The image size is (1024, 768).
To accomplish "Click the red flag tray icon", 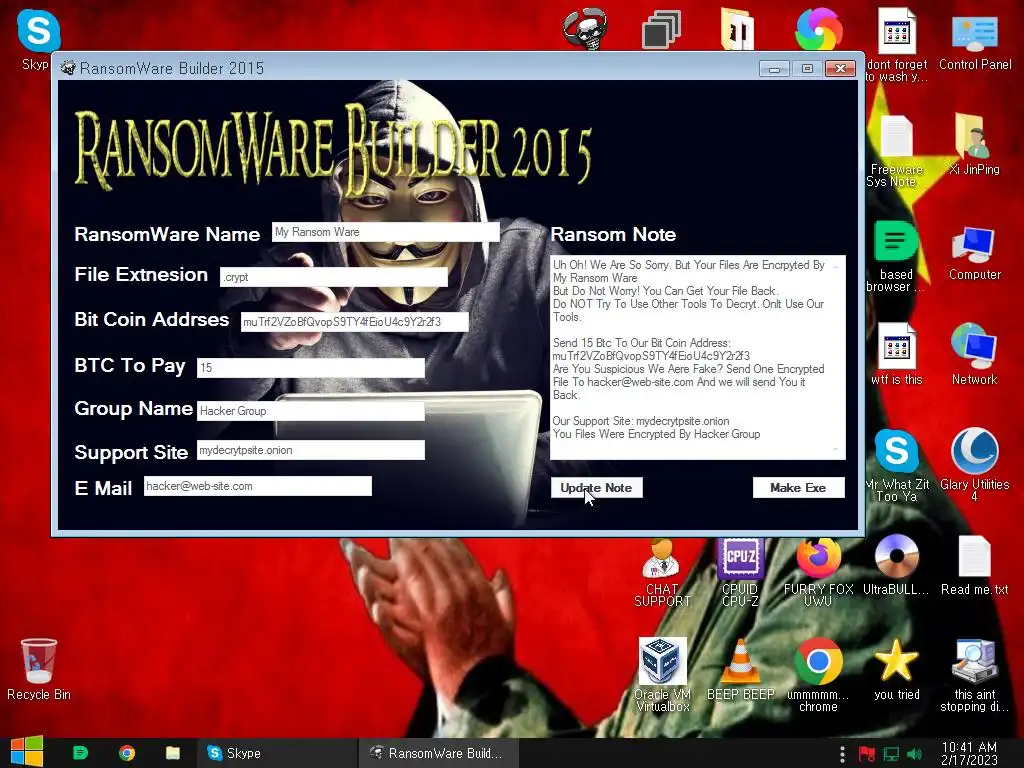I will point(867,754).
